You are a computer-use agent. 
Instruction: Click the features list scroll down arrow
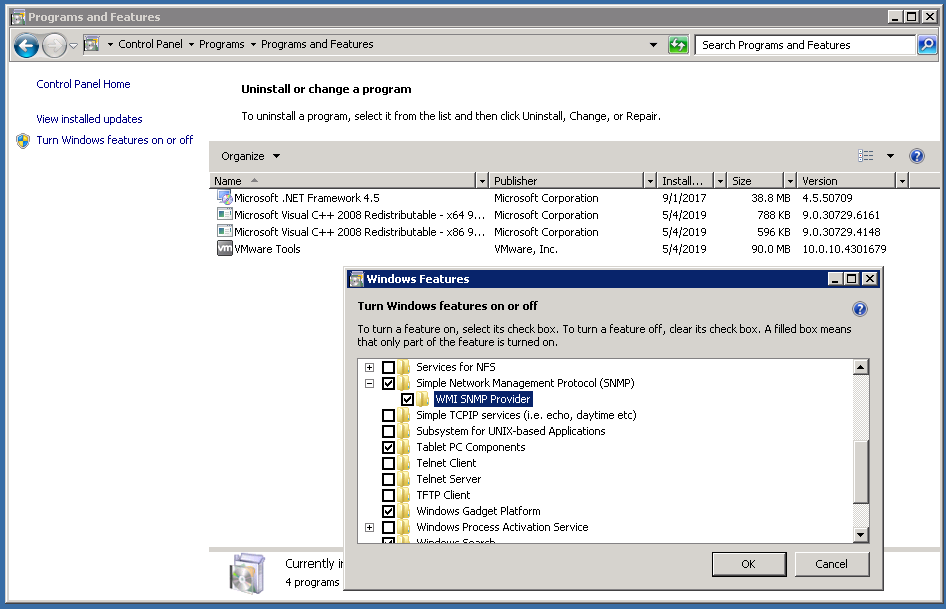point(861,535)
